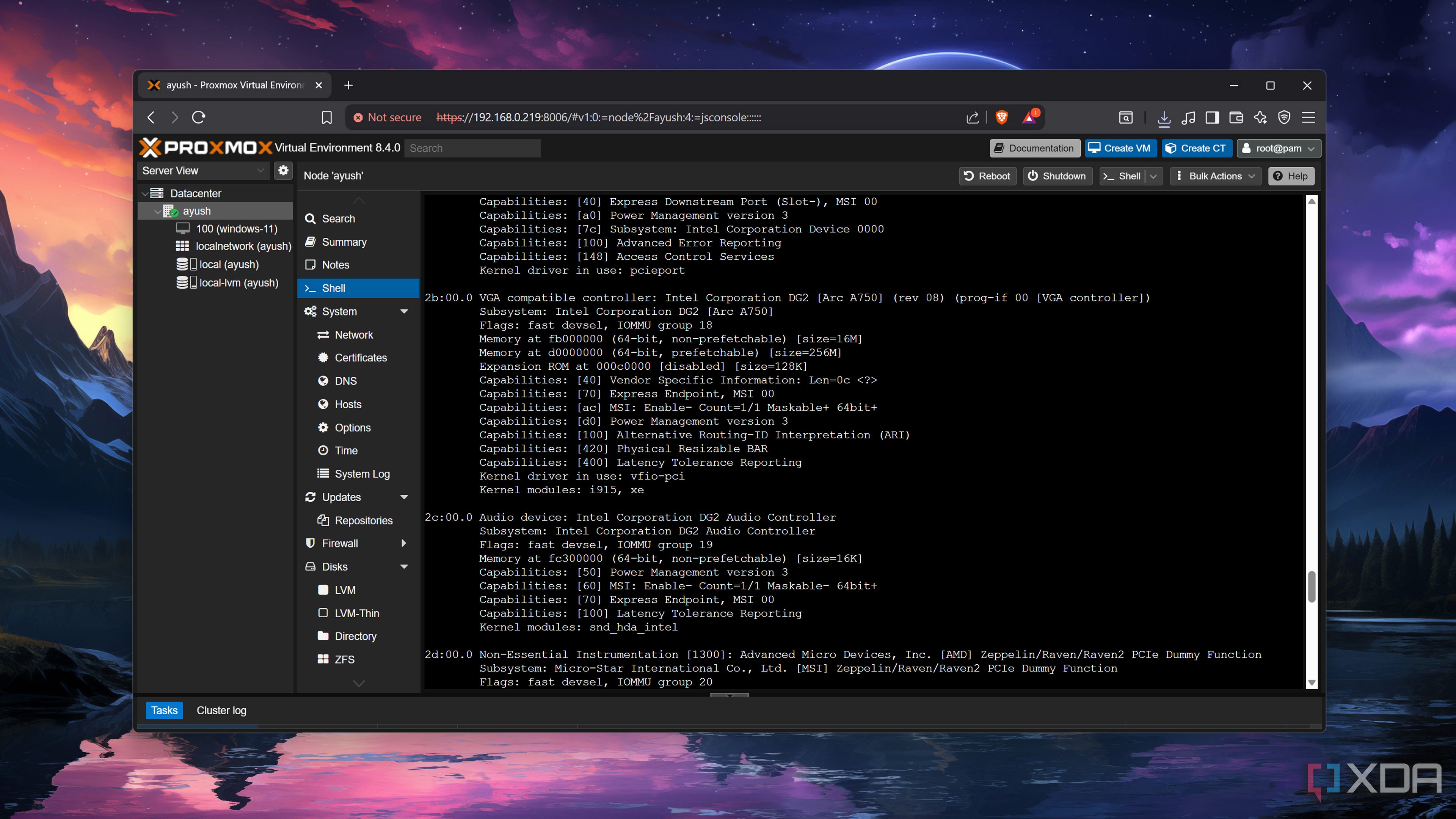The image size is (1456, 819).
Task: Switch to the Cluster log tab
Action: click(x=221, y=710)
